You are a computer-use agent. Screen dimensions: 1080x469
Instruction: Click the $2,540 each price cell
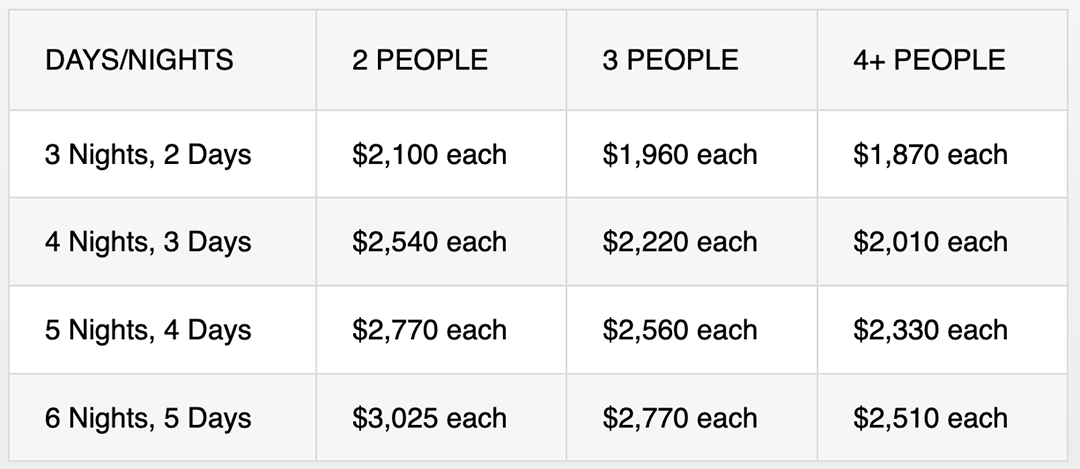click(429, 242)
